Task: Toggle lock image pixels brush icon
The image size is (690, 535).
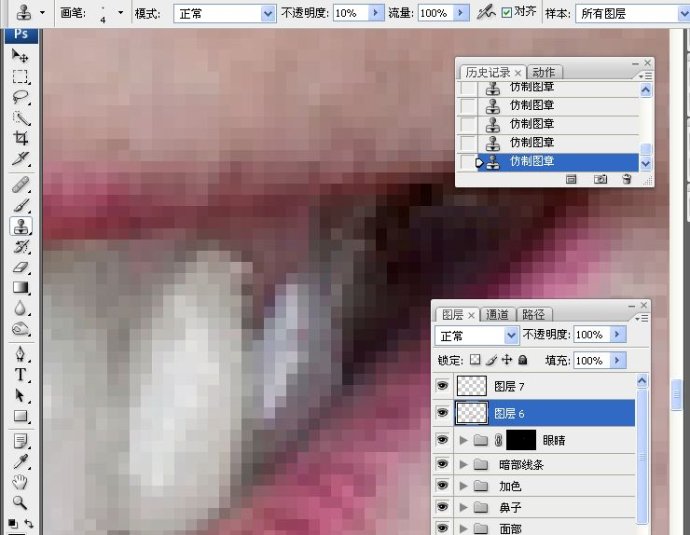Action: [491, 360]
